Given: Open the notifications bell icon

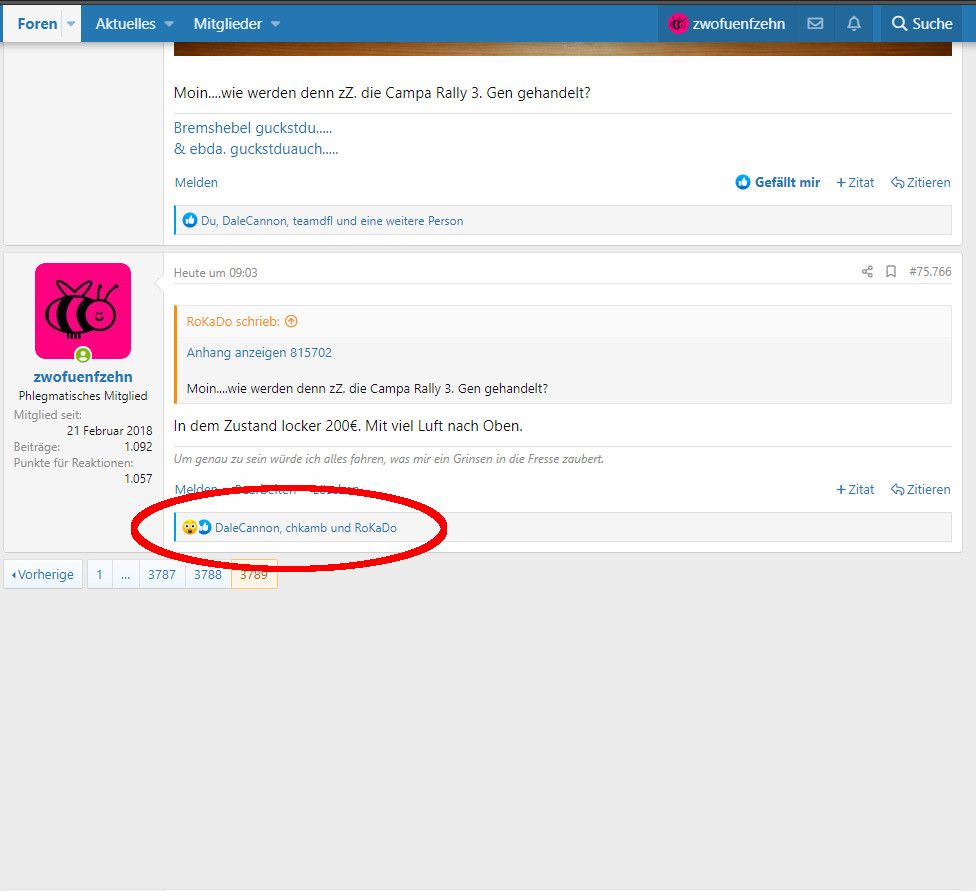Looking at the screenshot, I should tap(853, 23).
